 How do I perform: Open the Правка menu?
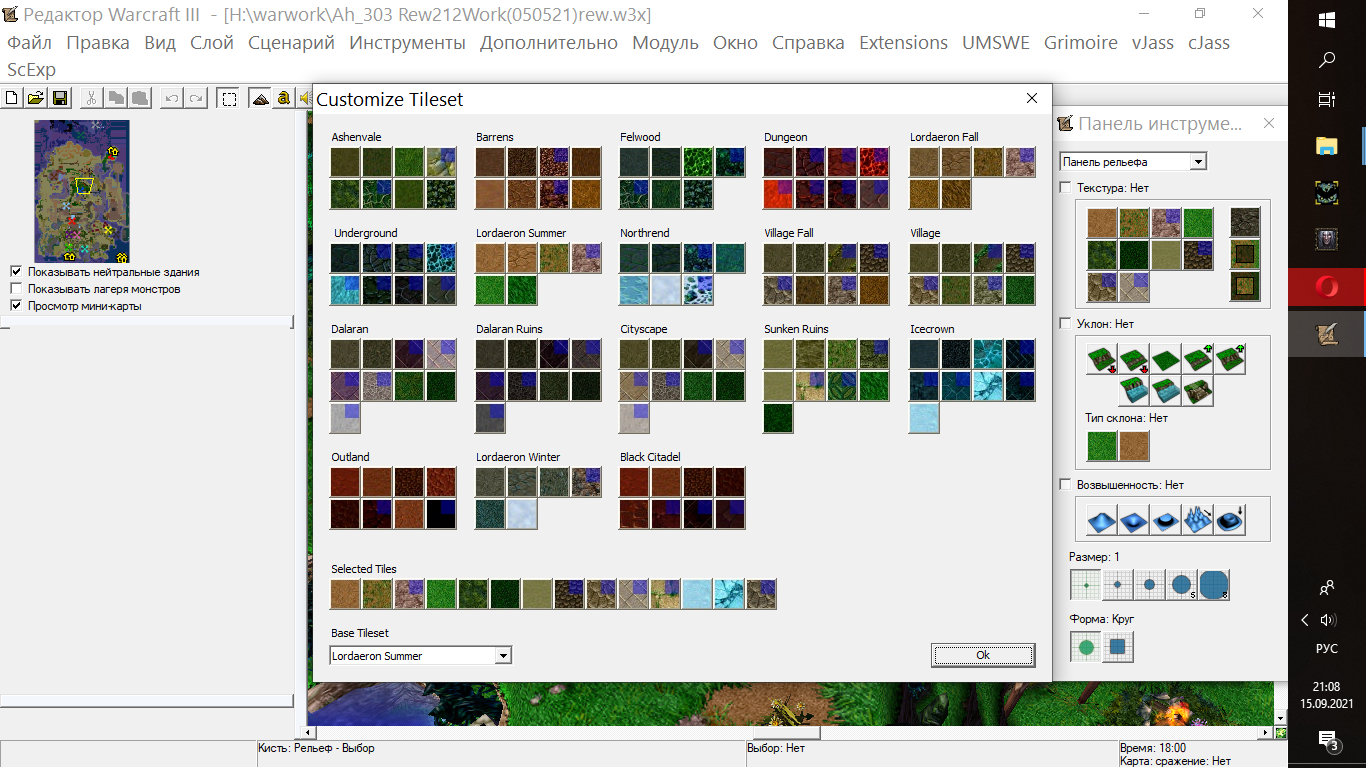pos(98,43)
